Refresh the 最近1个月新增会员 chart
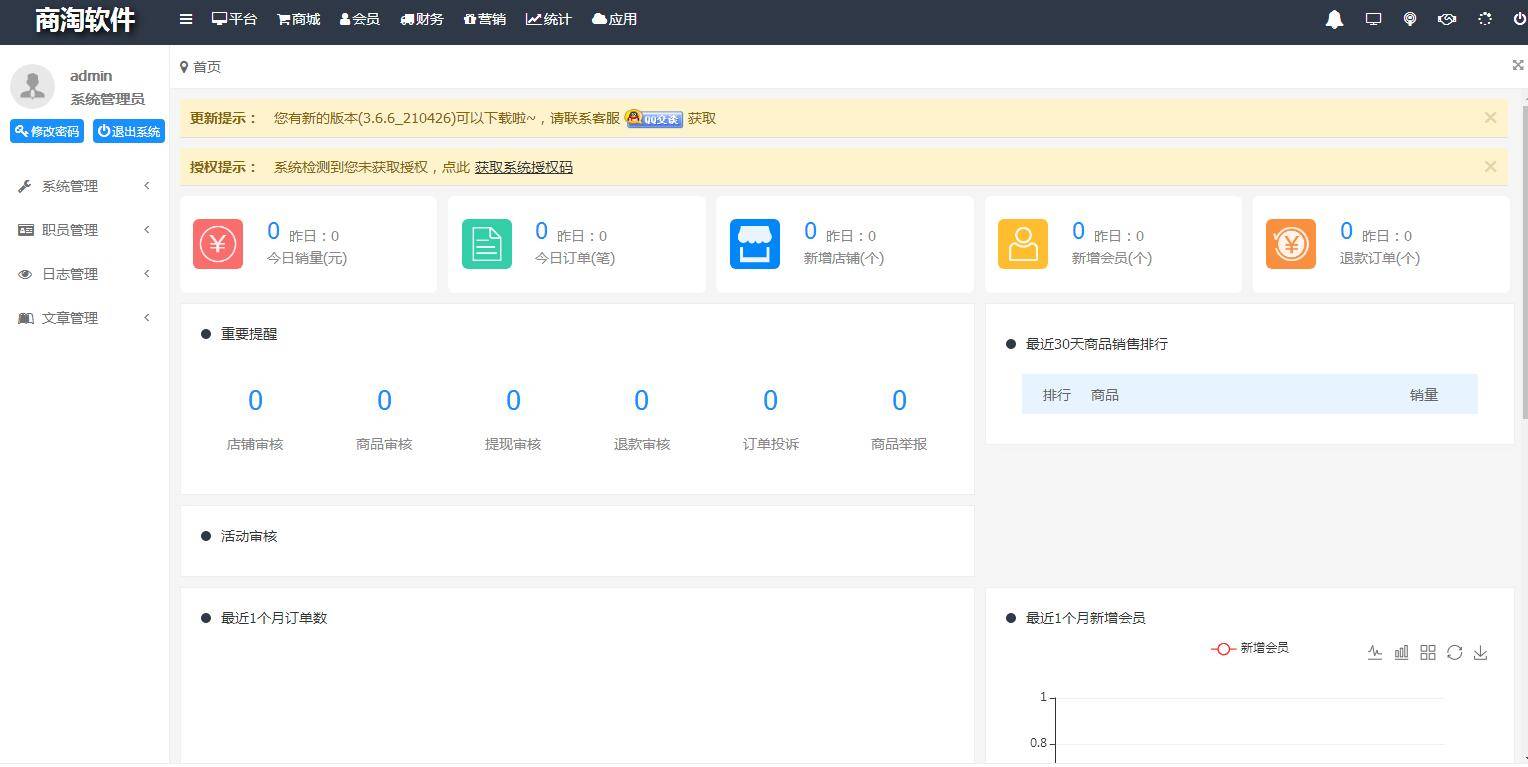The height and width of the screenshot is (767, 1528). point(1454,652)
